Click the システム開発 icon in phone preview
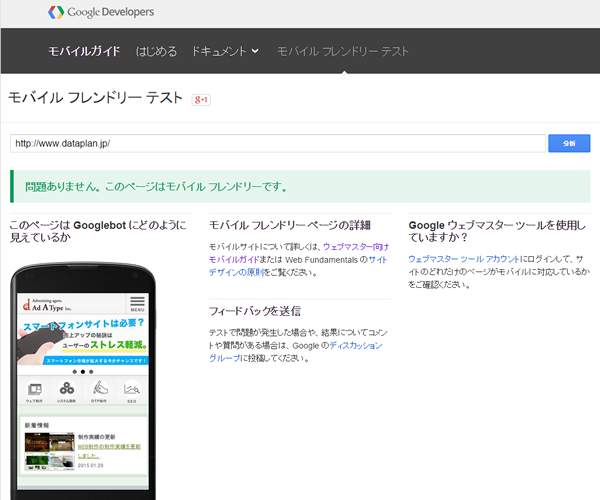Screen dimensions: 600x500 67,391
